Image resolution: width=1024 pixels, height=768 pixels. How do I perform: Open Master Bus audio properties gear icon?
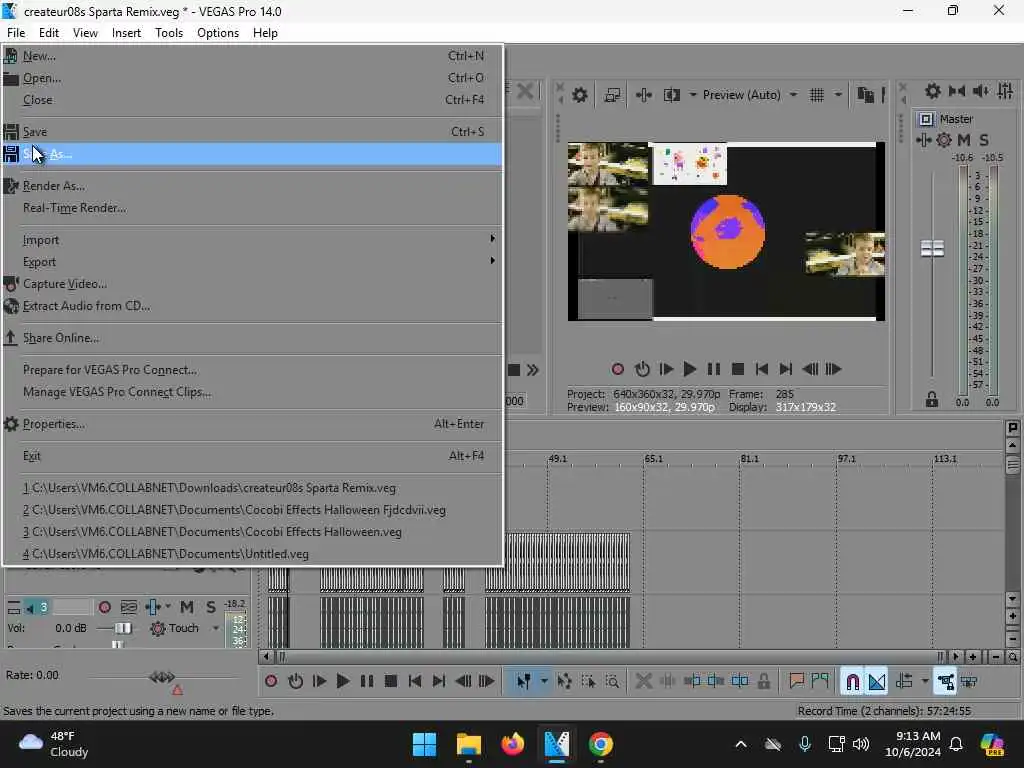[x=933, y=91]
